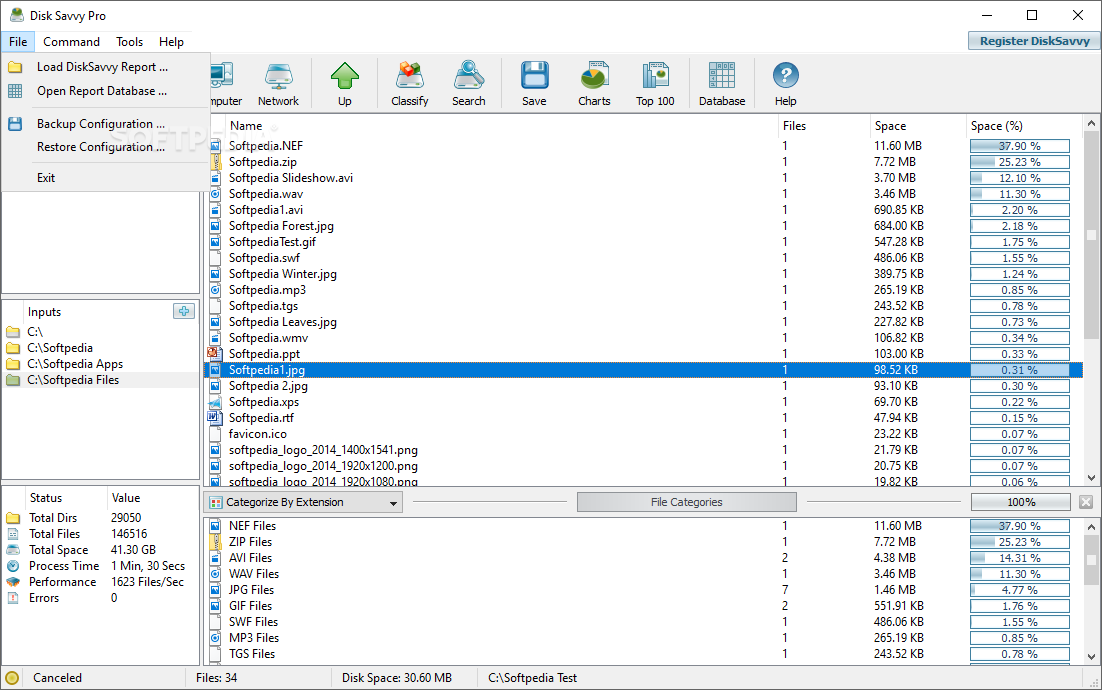Screen dimensions: 1102x690
Task: Click the 100% button
Action: click(1021, 502)
